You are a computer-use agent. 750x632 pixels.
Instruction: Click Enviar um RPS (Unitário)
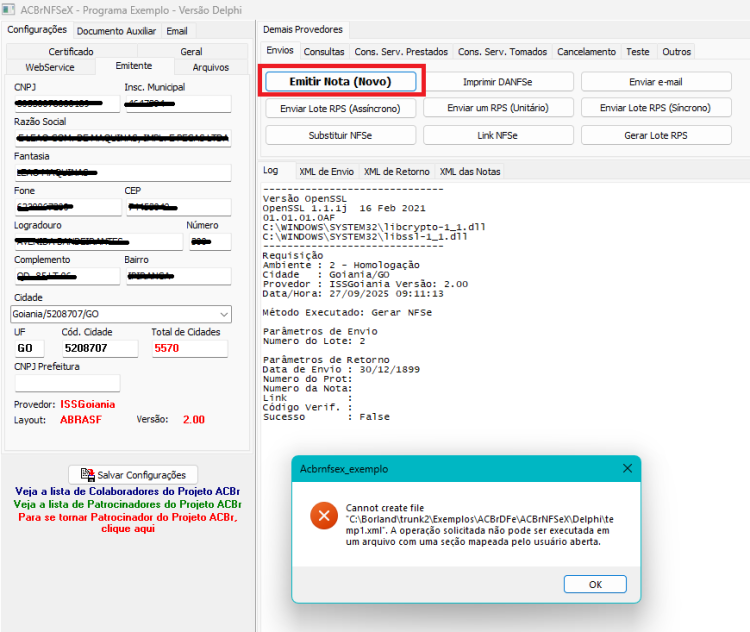498,108
